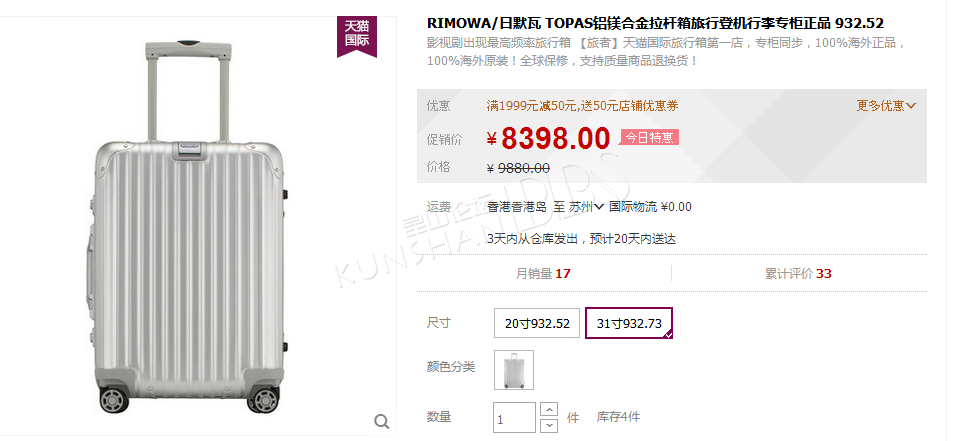Click the 月销量 17 tab
The width and height of the screenshot is (962, 441).
[x=544, y=274]
